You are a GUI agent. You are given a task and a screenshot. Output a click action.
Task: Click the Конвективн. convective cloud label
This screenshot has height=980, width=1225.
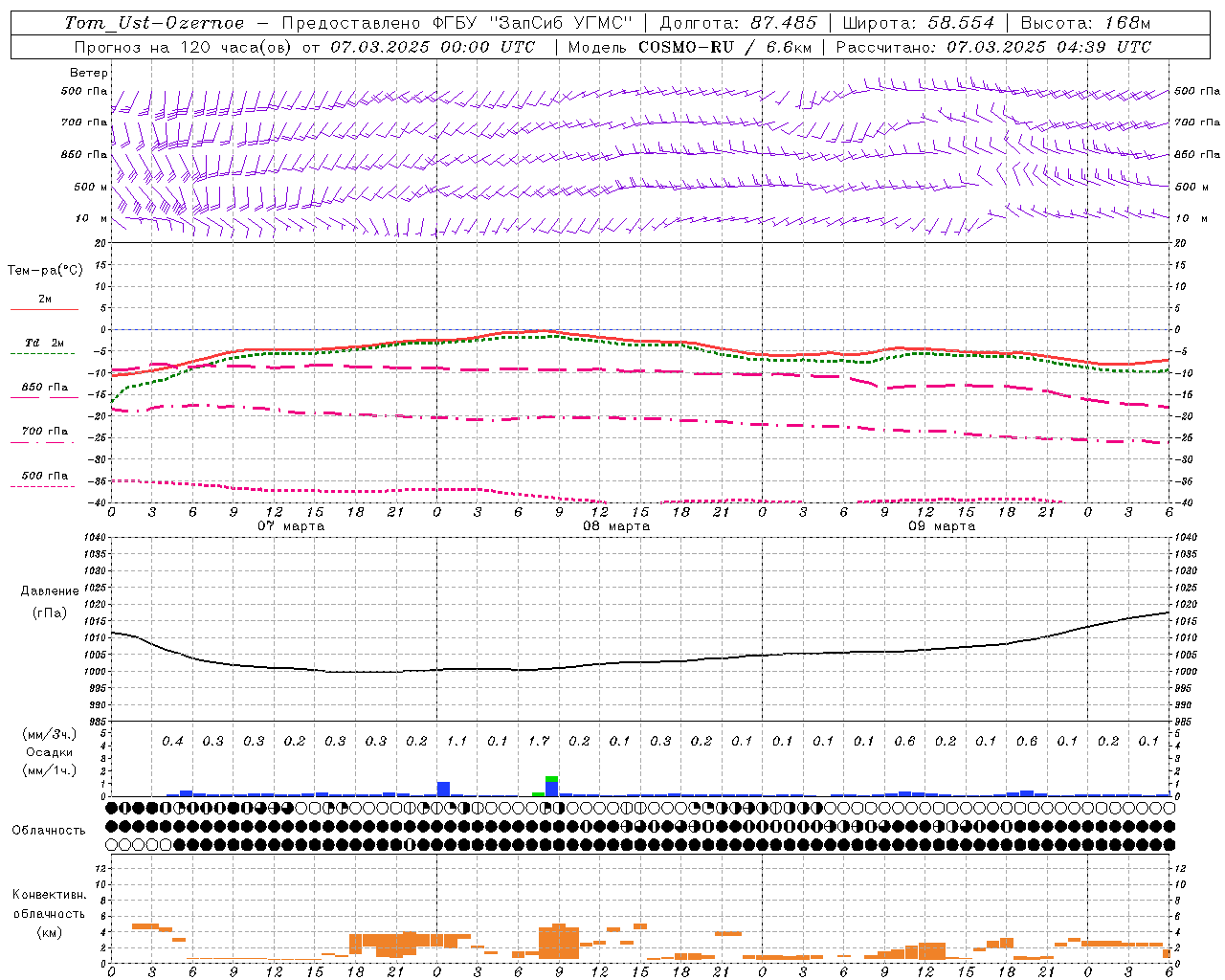pyautogui.click(x=49, y=895)
